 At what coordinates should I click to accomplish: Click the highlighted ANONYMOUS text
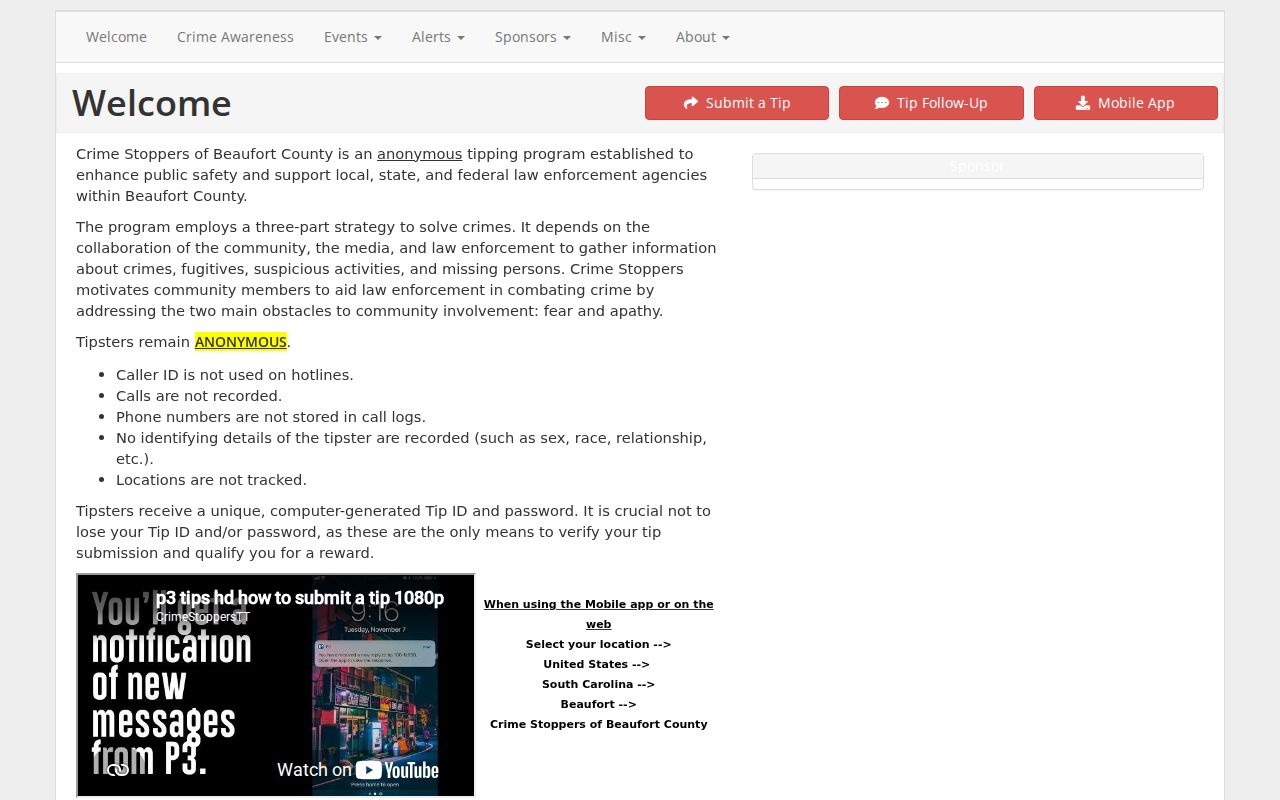(241, 342)
